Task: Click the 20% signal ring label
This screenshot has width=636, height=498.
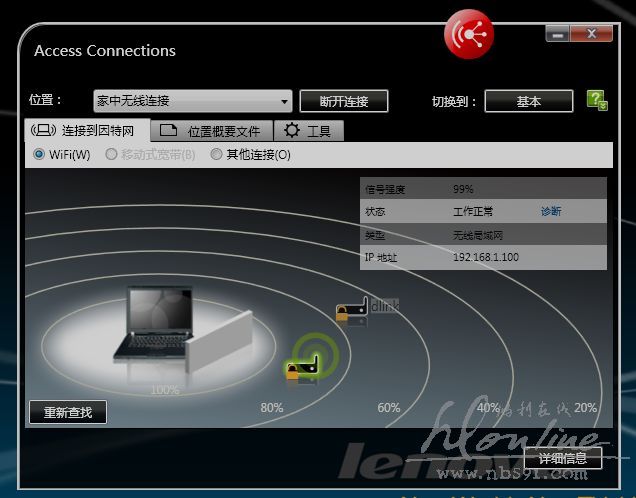Action: click(x=585, y=408)
